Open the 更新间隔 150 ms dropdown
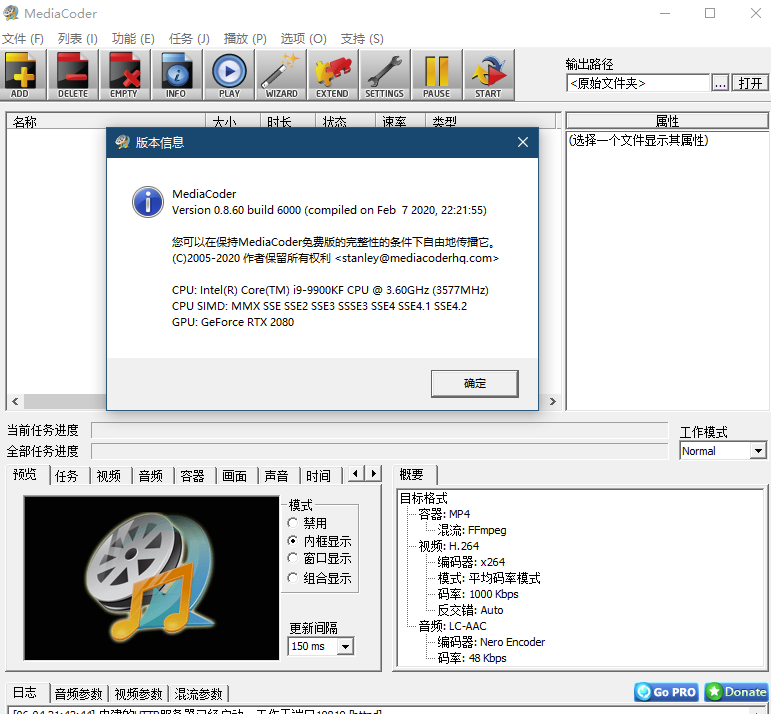Image resolution: width=771 pixels, height=714 pixels. point(321,646)
